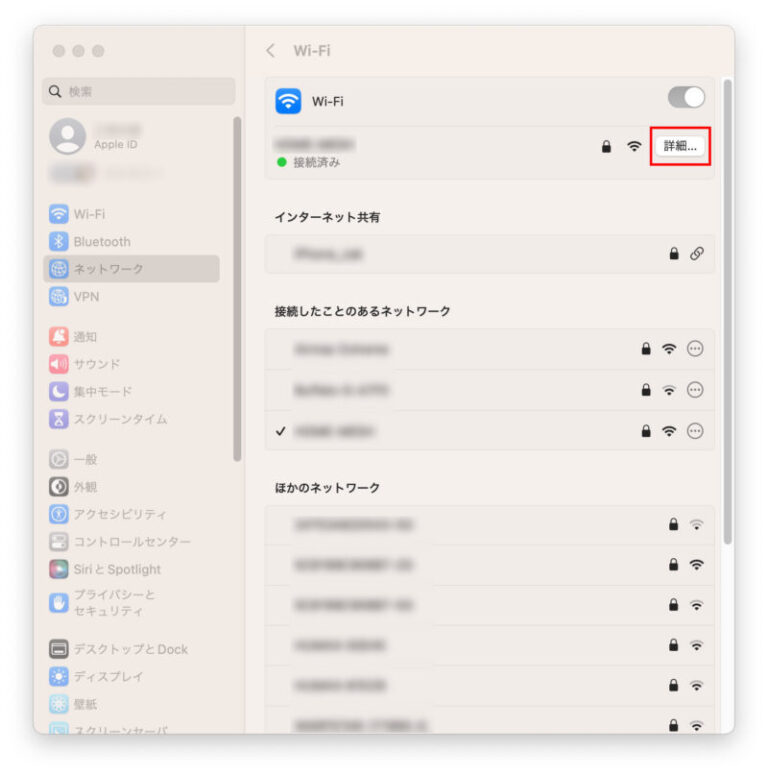Click the right-hand scrollbar of the Wi-Fi list
This screenshot has width=768, height=775.
[727, 311]
